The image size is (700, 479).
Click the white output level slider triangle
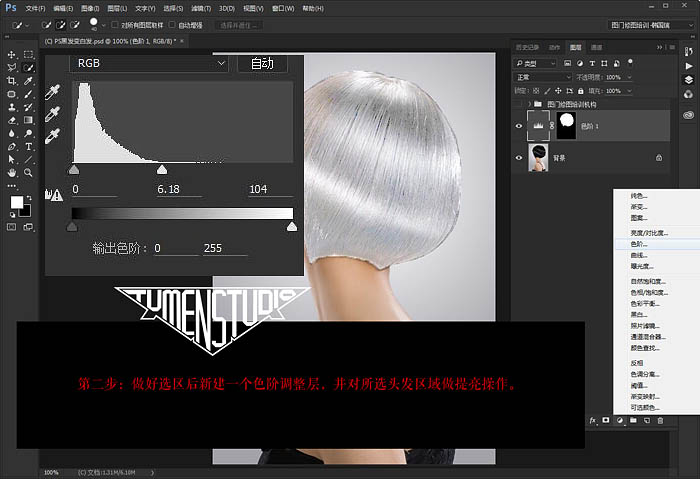(292, 226)
